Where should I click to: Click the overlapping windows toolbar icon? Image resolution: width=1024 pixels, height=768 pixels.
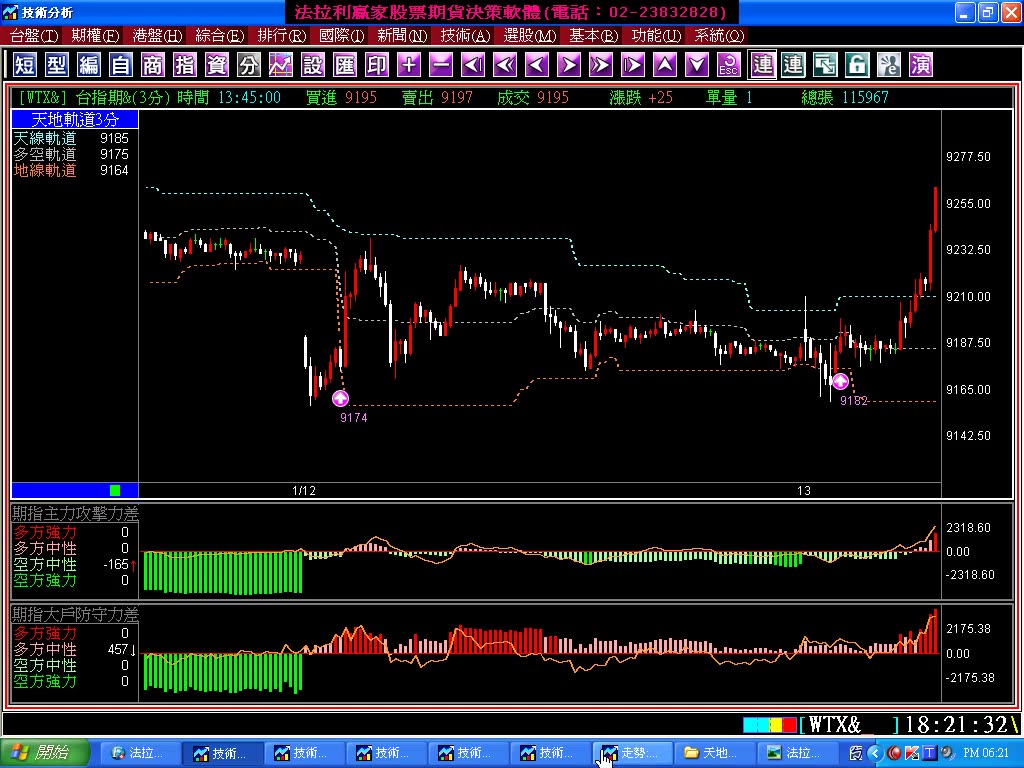(x=825, y=65)
